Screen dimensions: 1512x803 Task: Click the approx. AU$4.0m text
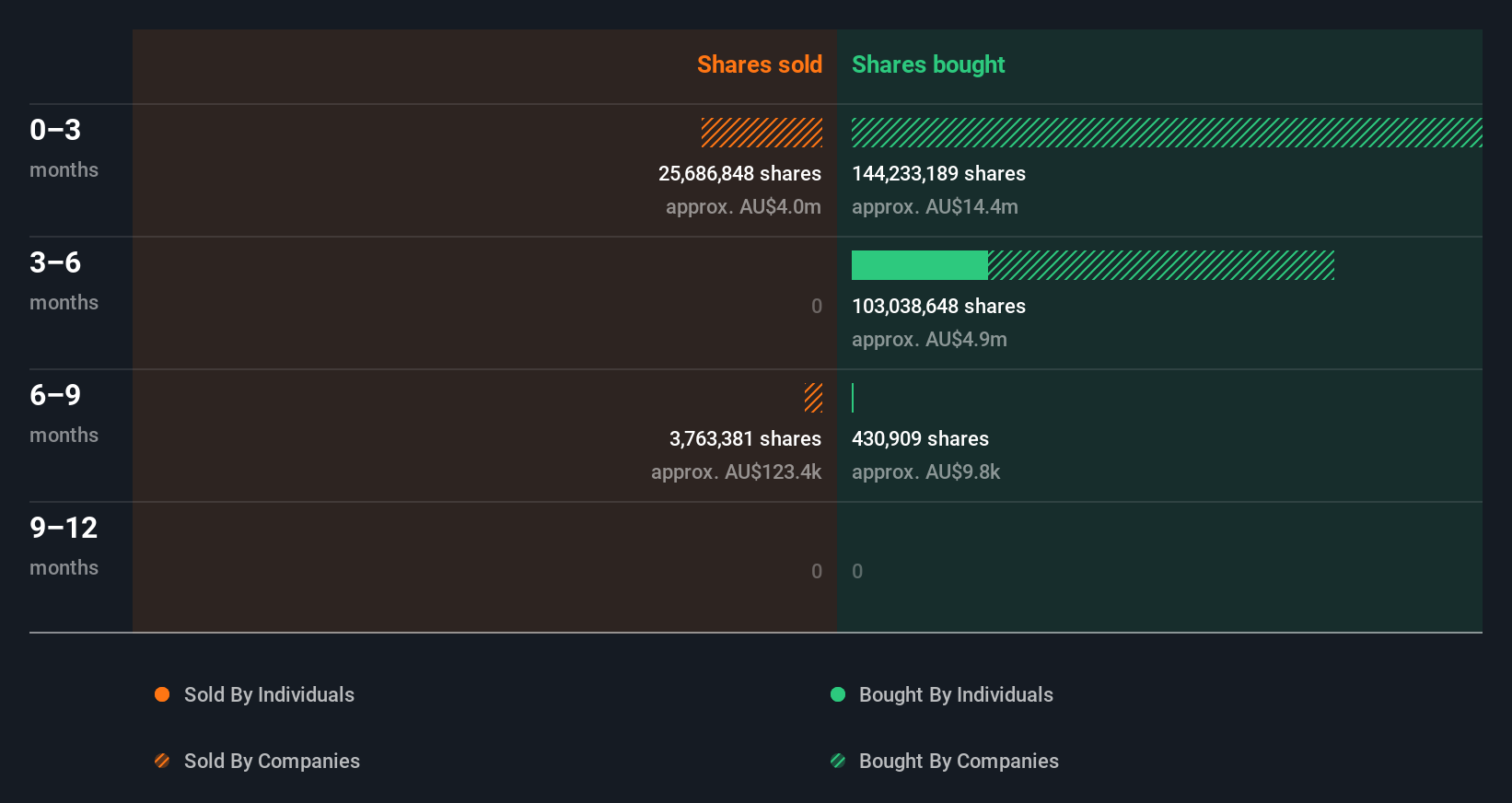743,207
